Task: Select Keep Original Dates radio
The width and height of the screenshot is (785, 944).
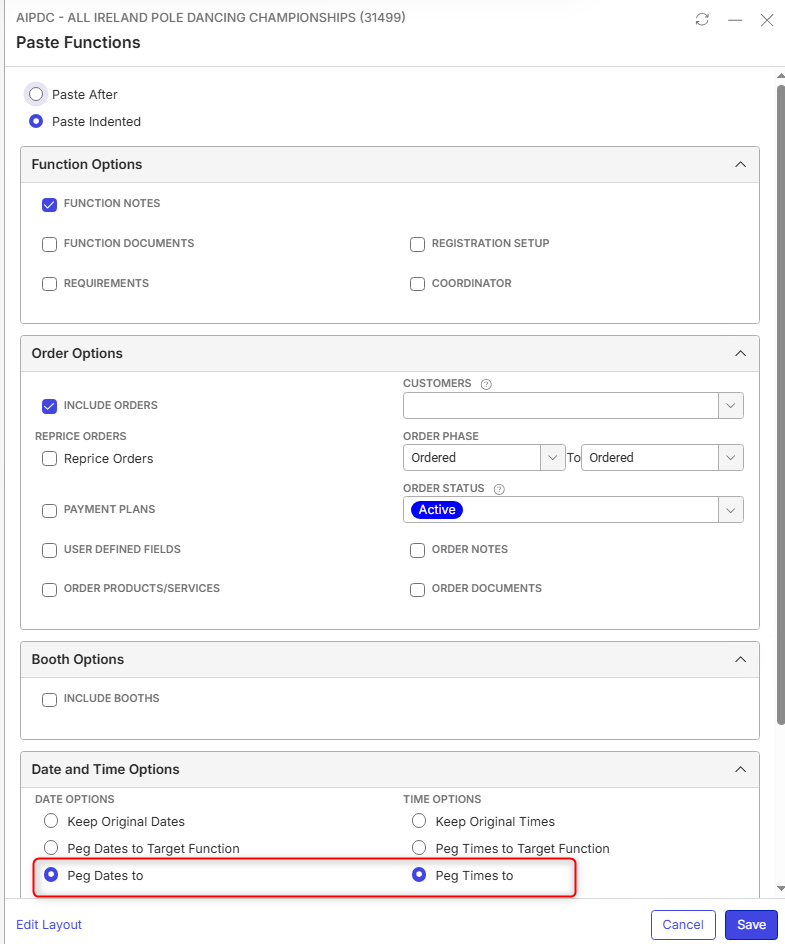Action: tap(51, 821)
